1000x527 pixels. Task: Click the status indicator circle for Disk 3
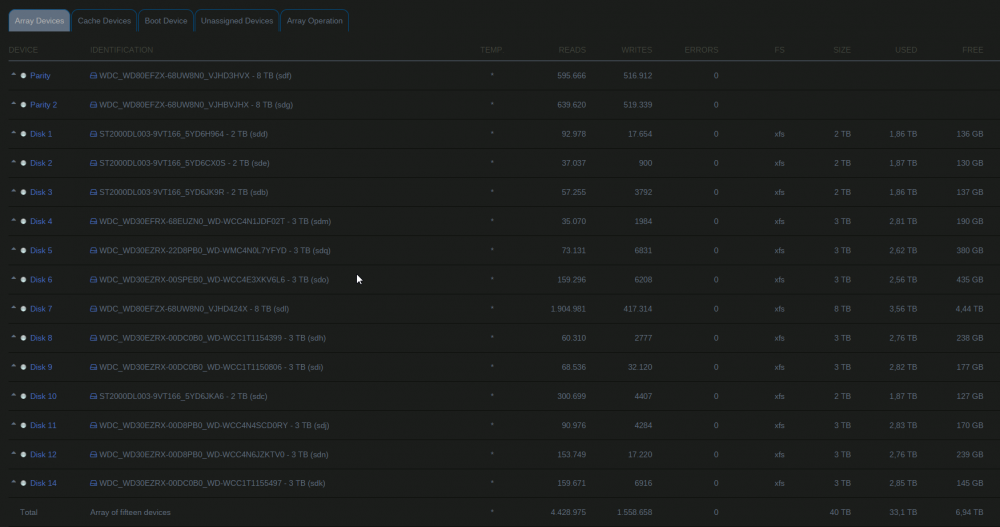point(24,192)
